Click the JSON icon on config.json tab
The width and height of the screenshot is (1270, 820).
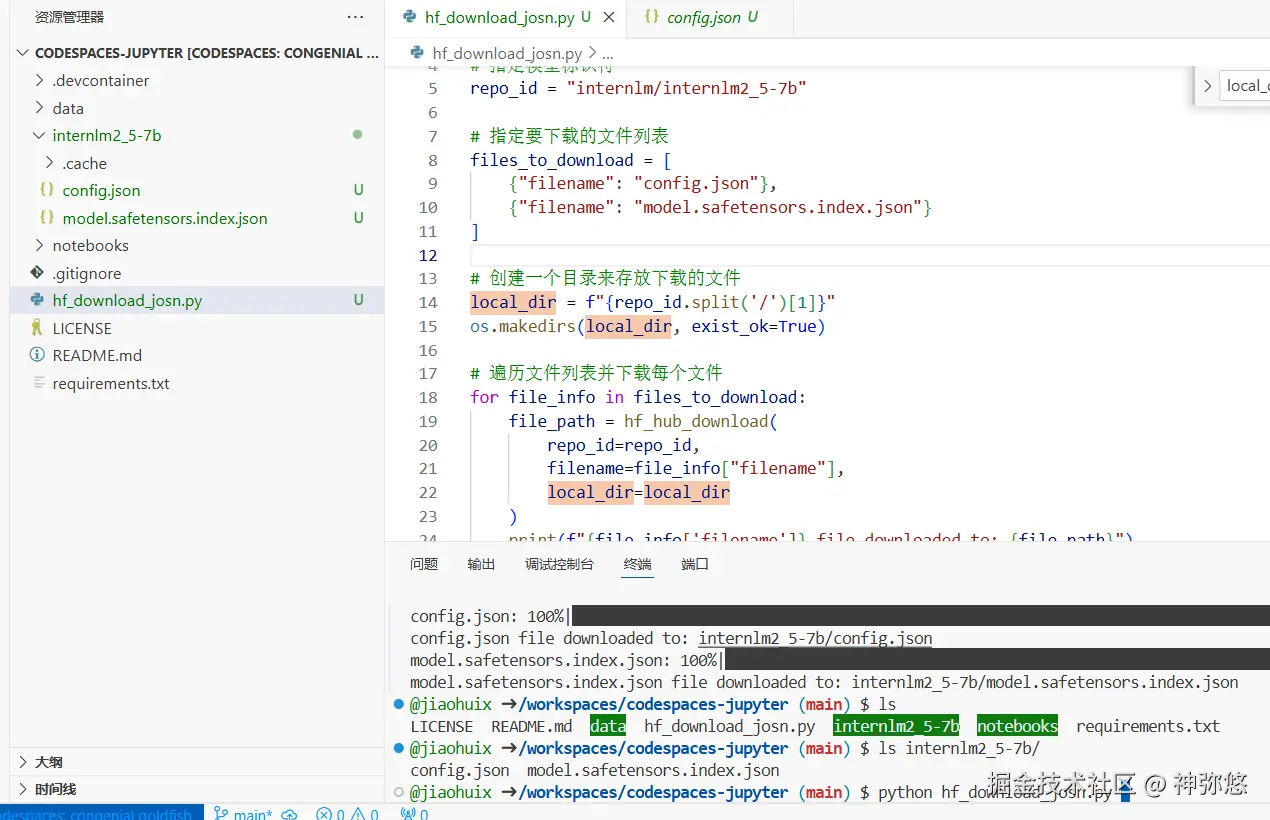[652, 17]
